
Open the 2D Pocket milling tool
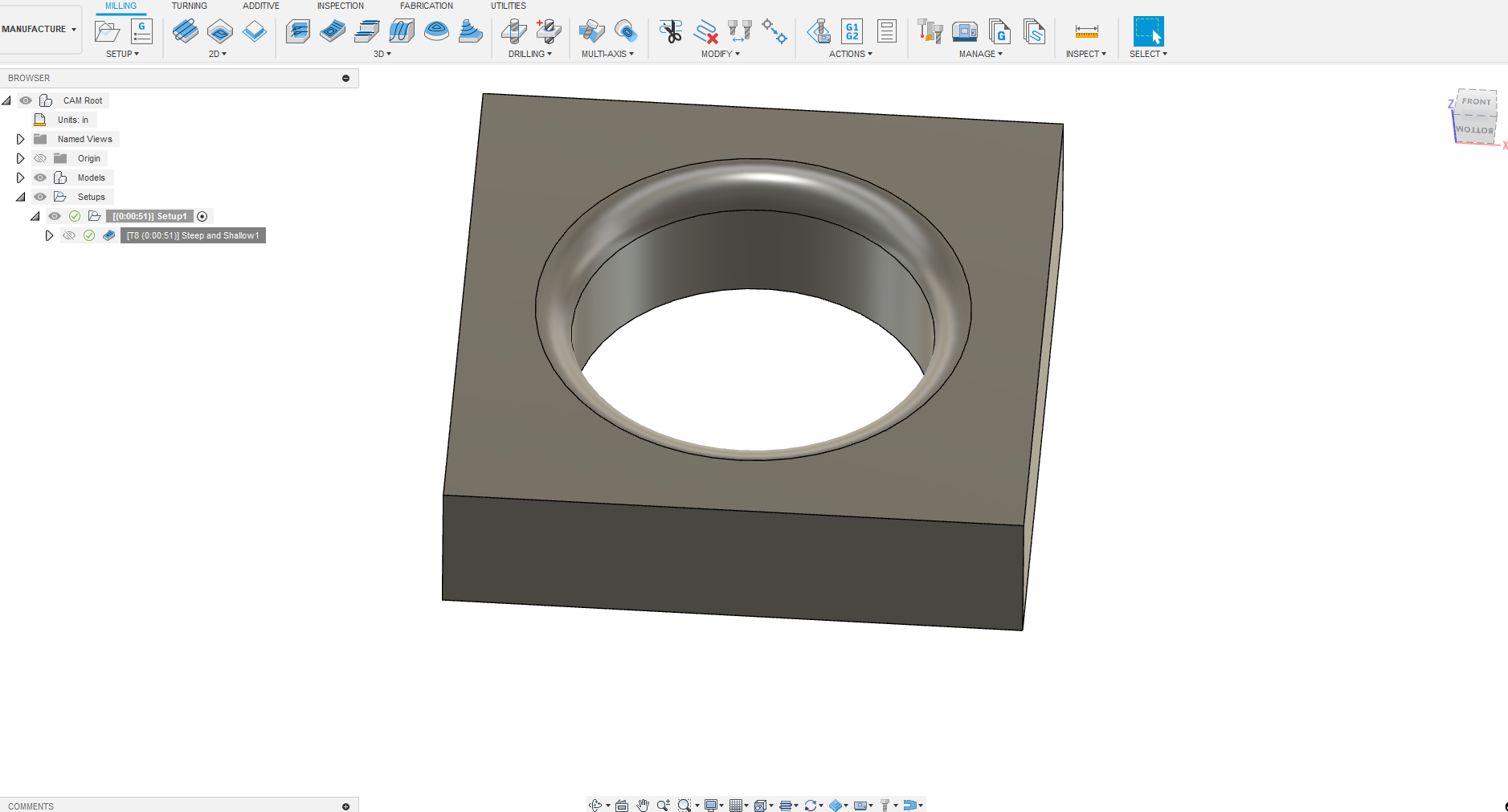pyautogui.click(x=220, y=32)
